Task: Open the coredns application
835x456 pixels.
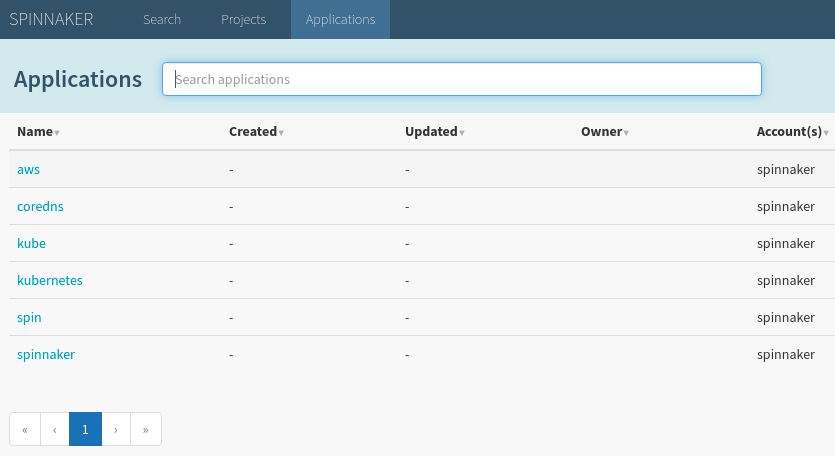Action: (40, 206)
